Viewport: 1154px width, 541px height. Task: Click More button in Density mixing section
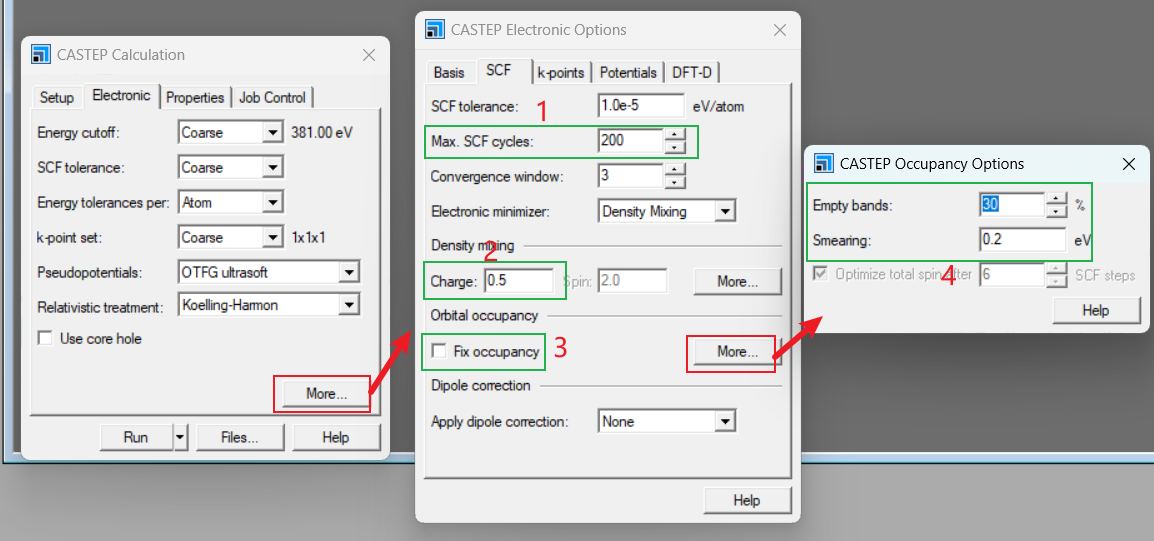(x=737, y=281)
